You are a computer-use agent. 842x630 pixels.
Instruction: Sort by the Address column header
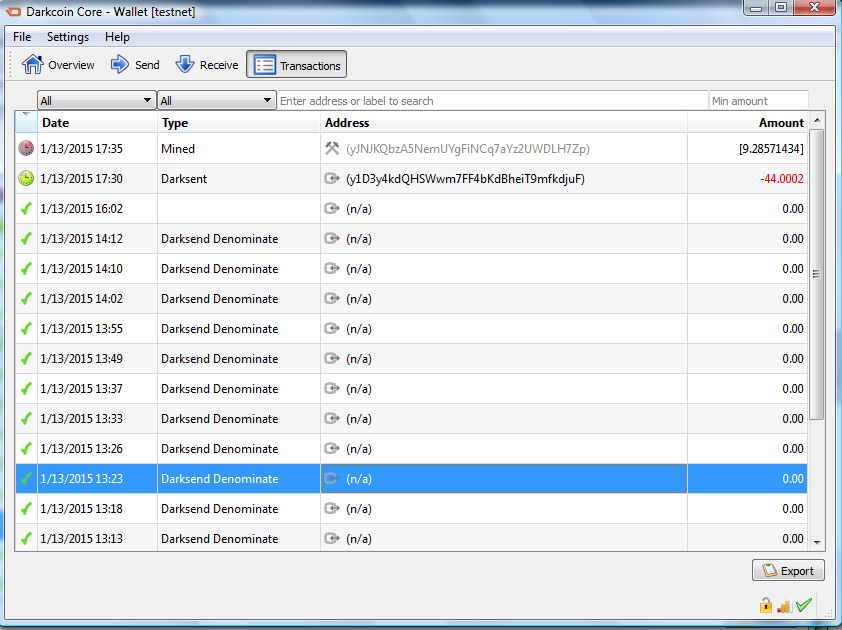pos(504,122)
